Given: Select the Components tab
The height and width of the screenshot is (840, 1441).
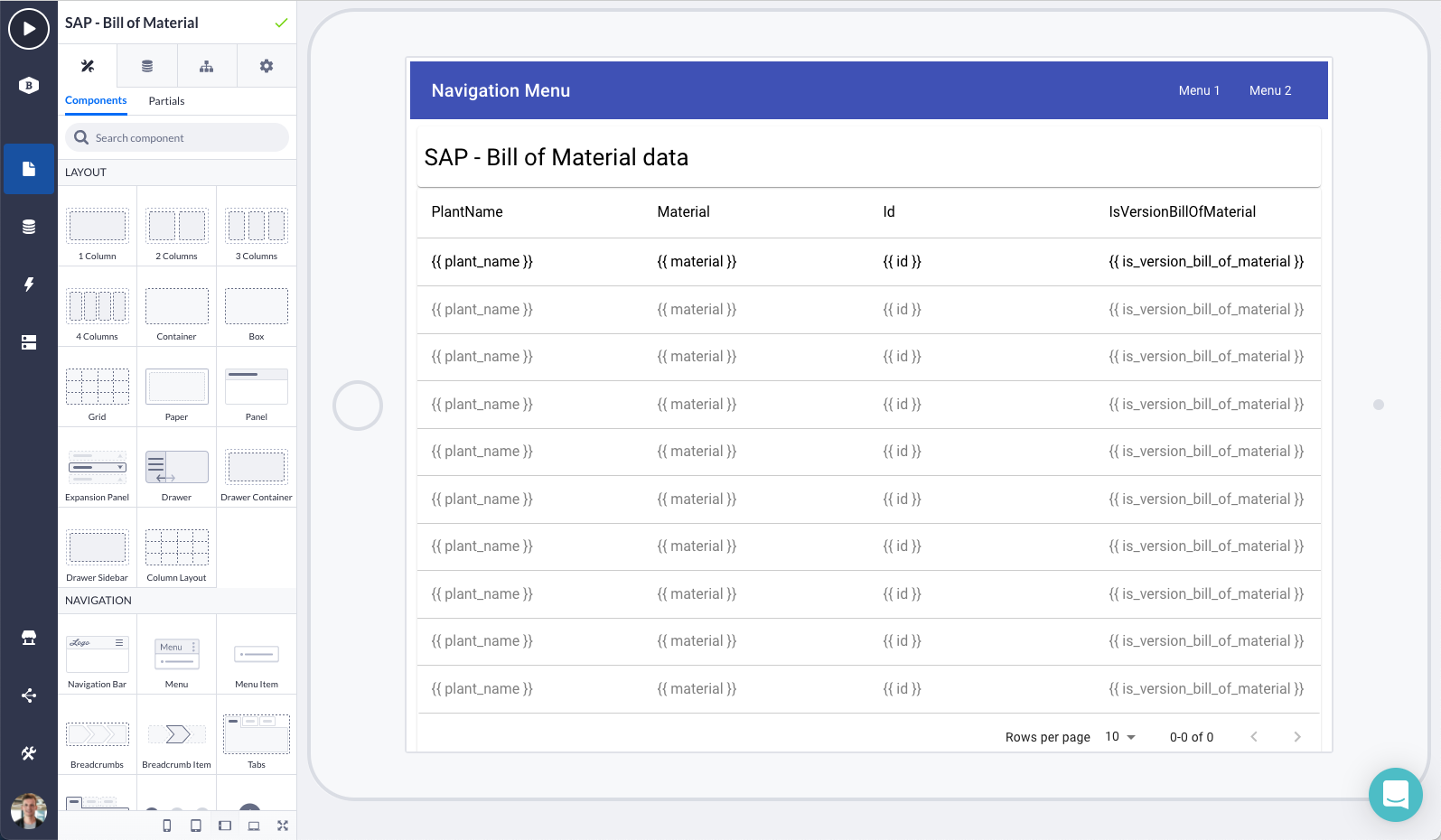Looking at the screenshot, I should (96, 100).
